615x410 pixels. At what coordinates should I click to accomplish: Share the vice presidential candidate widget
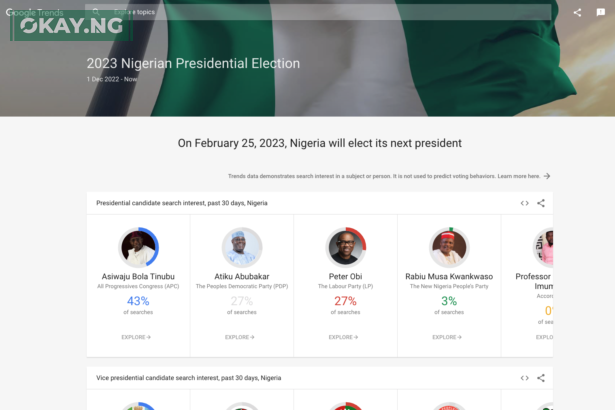point(541,378)
